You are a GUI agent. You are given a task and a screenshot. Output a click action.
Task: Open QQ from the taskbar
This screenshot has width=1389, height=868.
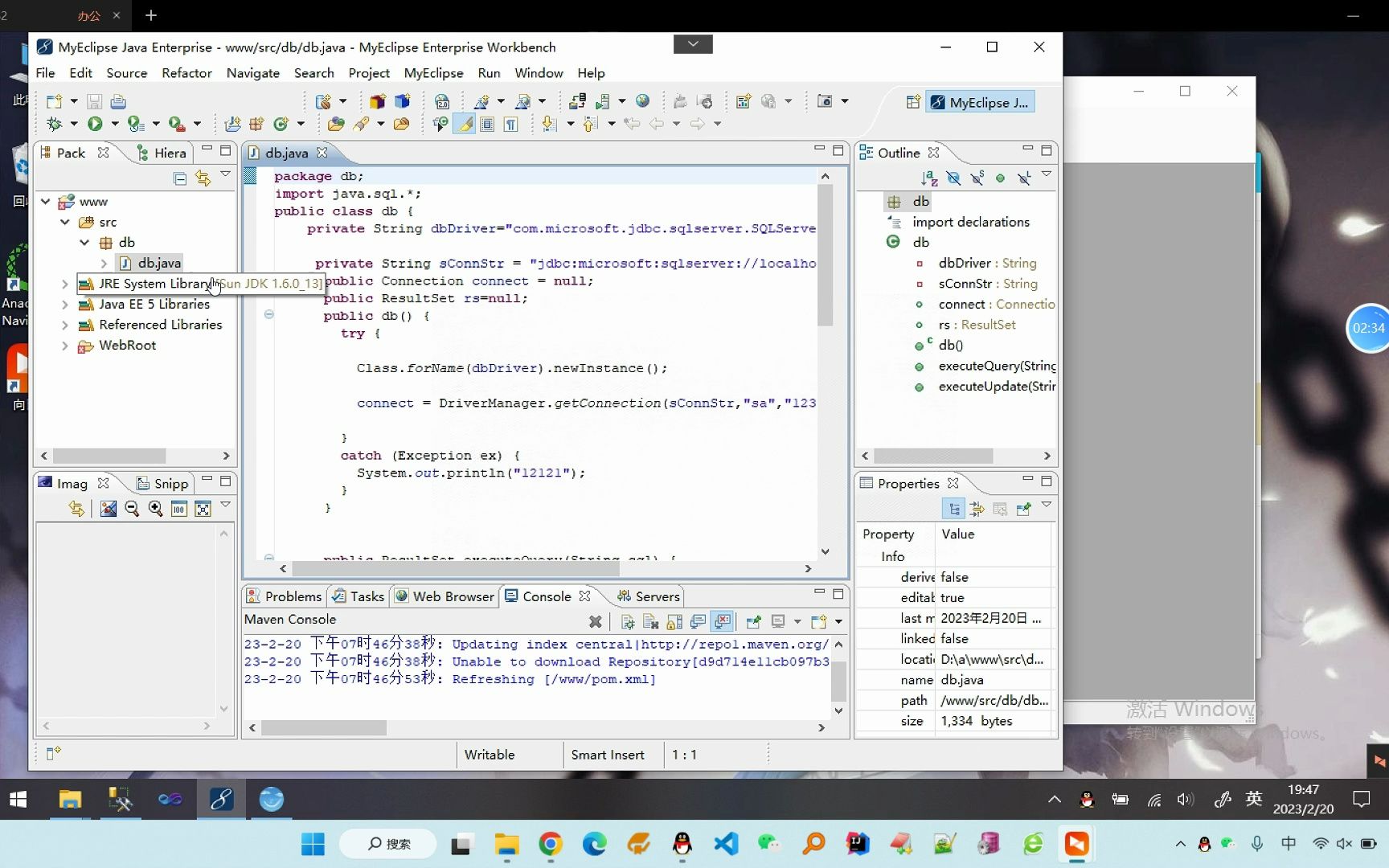tap(682, 845)
